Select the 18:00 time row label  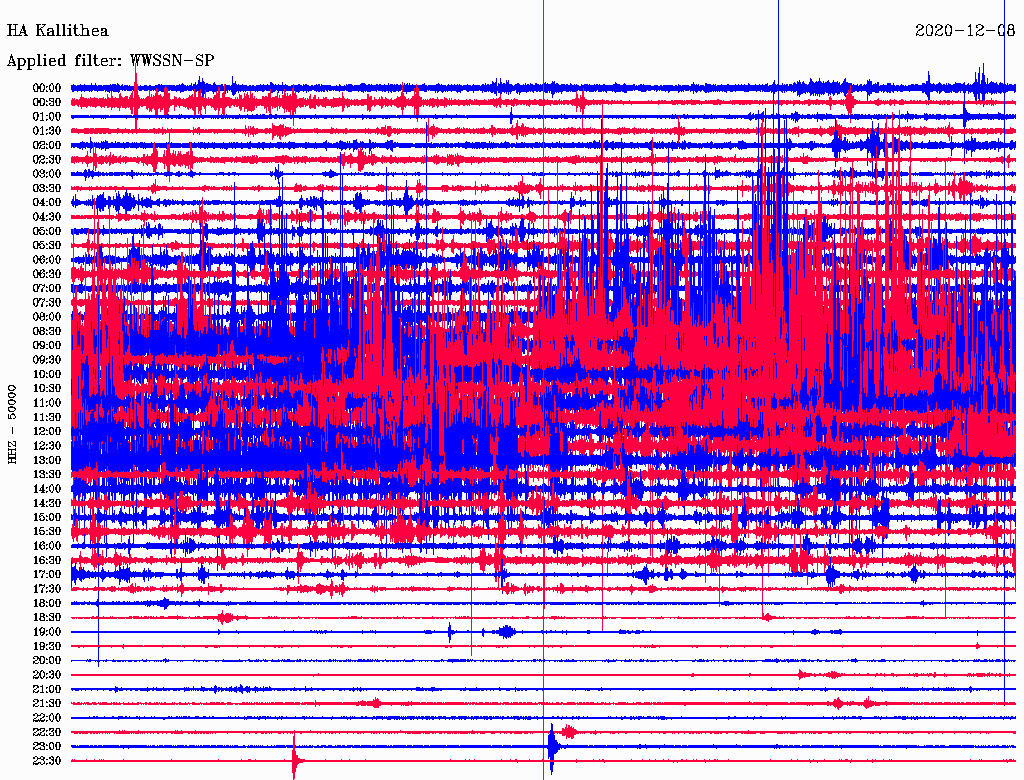point(47,603)
